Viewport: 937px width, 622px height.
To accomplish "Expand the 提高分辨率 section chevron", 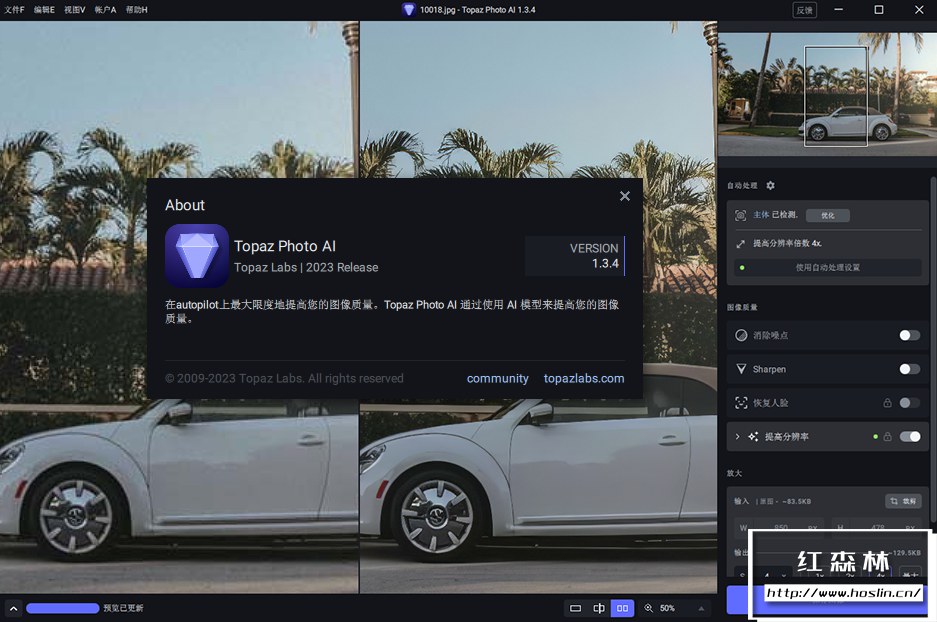I will pyautogui.click(x=737, y=437).
